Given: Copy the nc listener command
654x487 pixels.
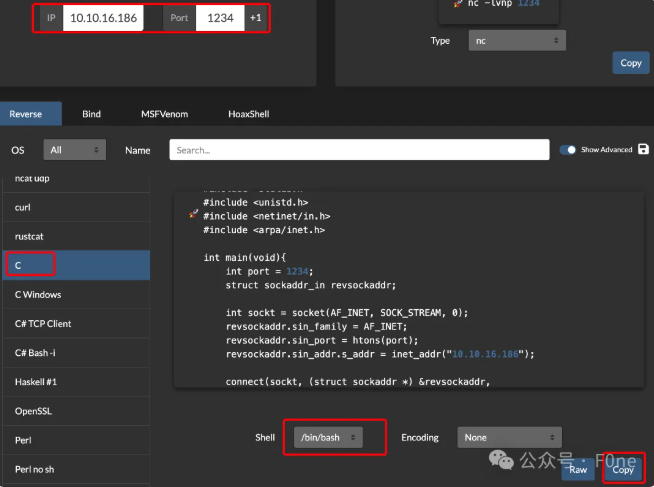Looking at the screenshot, I should [x=631, y=63].
